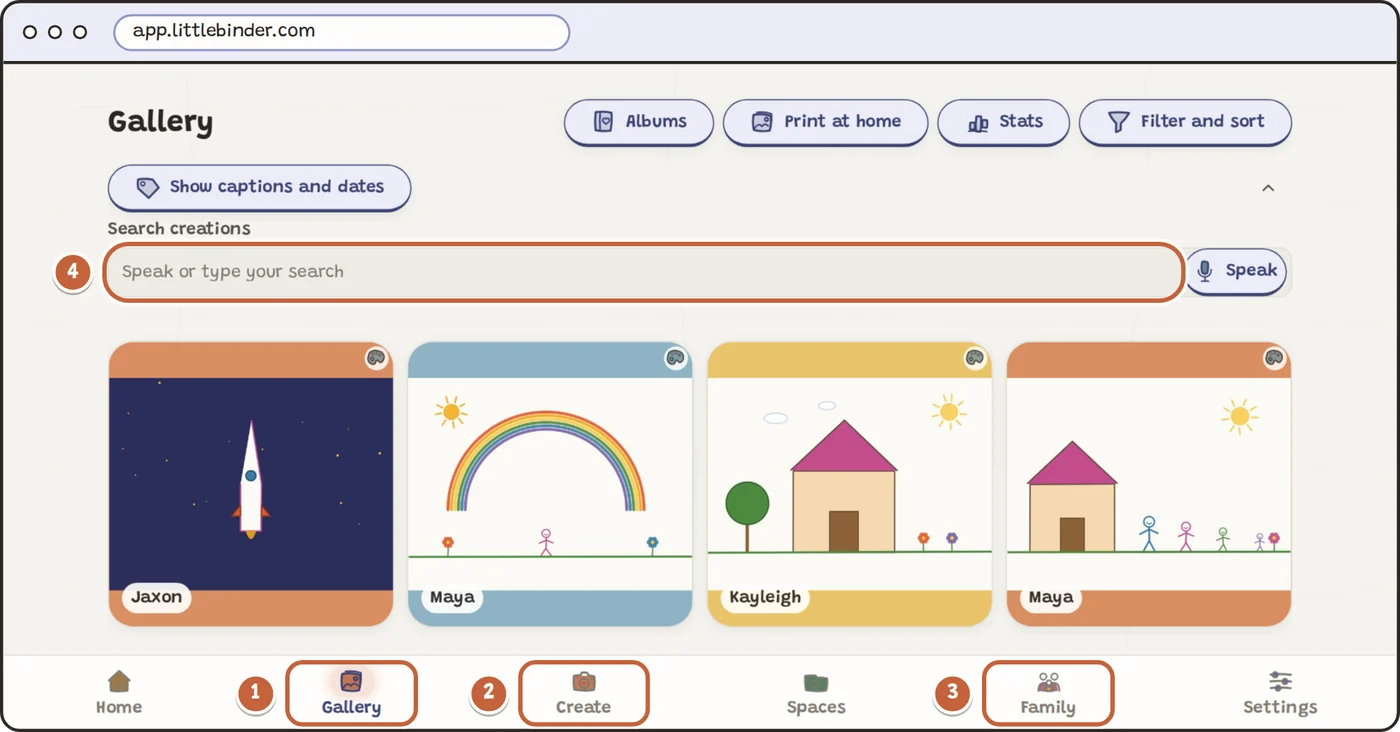Open the Albums button
1400x732 pixels.
(639, 122)
